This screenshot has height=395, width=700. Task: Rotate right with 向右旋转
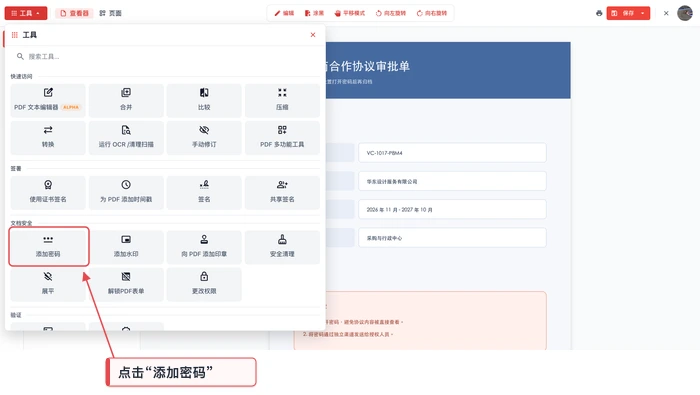tap(432, 13)
